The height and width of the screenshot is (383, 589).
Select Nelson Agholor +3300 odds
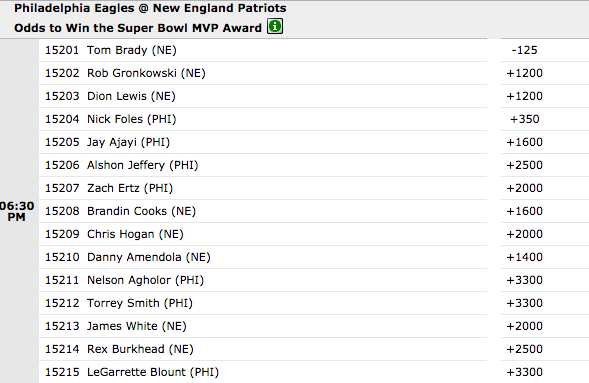click(524, 280)
